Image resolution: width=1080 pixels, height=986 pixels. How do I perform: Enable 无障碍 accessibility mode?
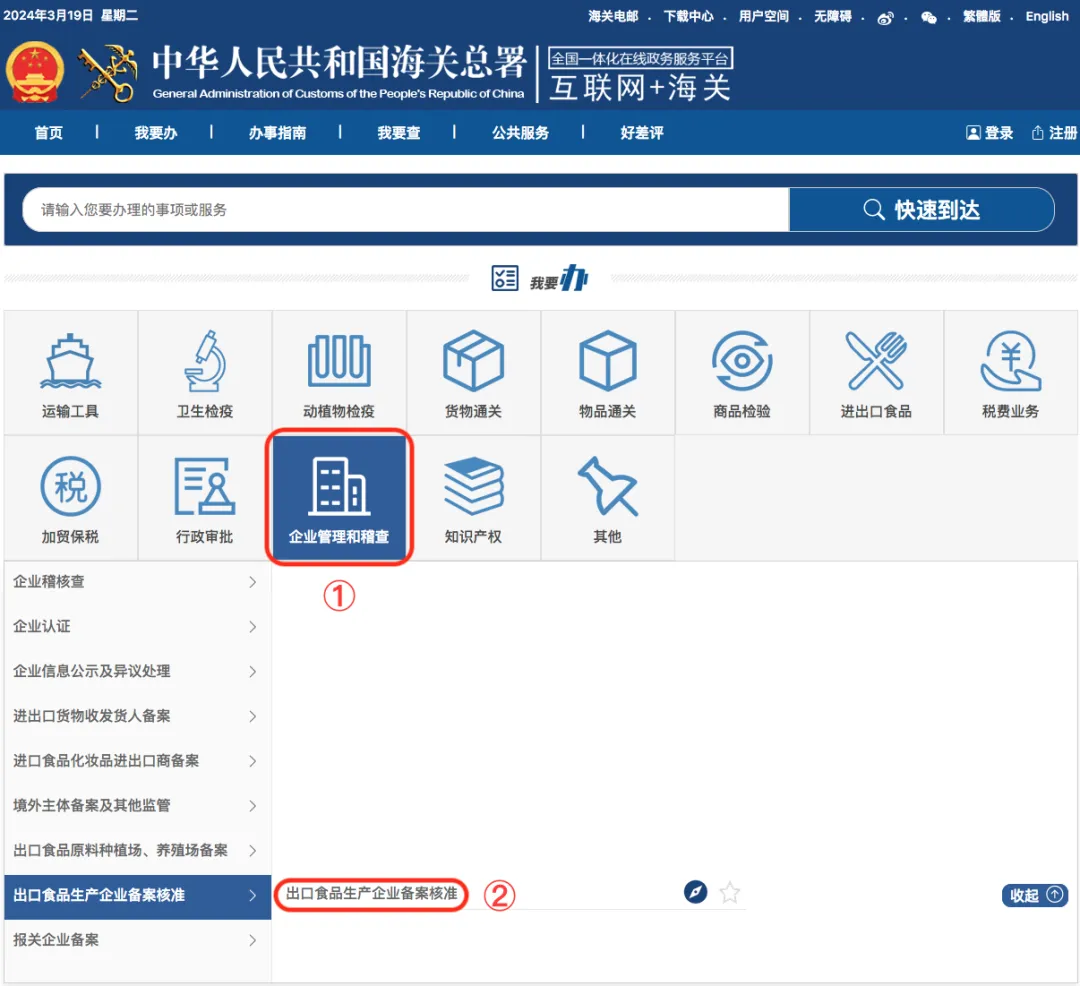coord(833,16)
